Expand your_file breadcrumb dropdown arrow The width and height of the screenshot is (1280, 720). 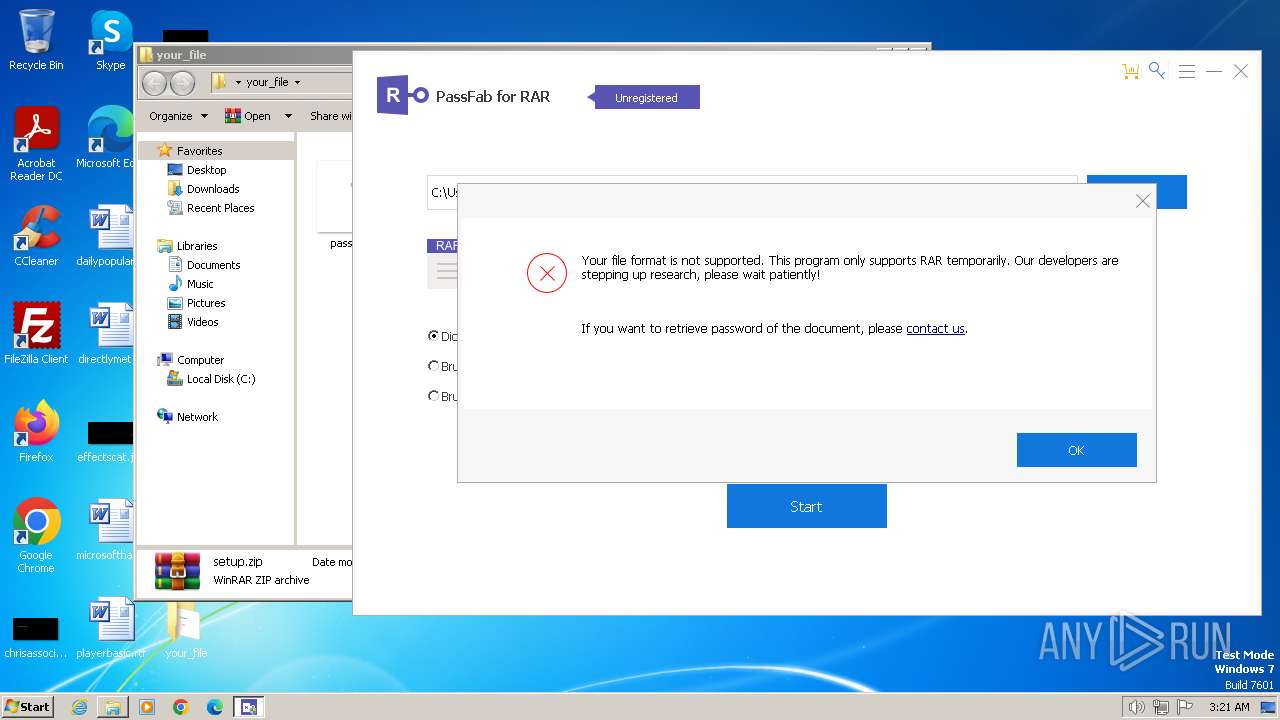(x=297, y=82)
